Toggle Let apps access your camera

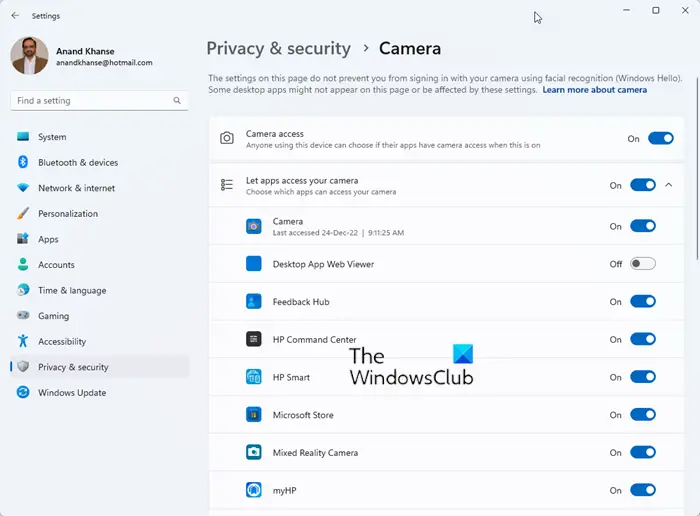[643, 185]
